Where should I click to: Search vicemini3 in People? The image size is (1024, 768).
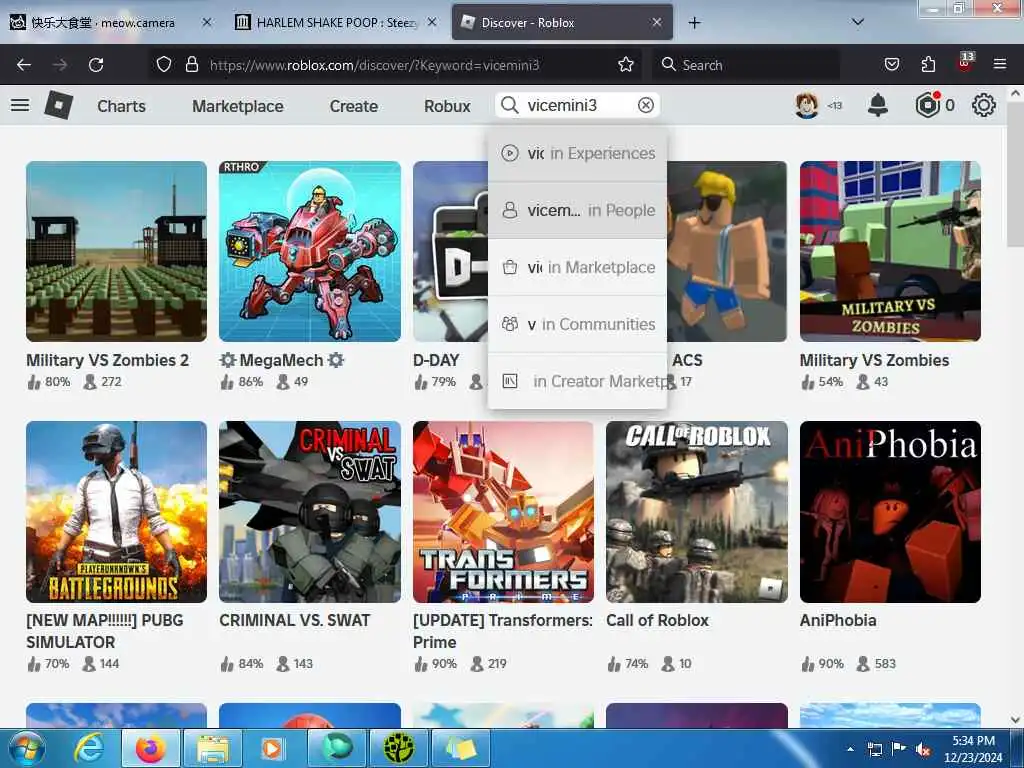click(x=577, y=210)
